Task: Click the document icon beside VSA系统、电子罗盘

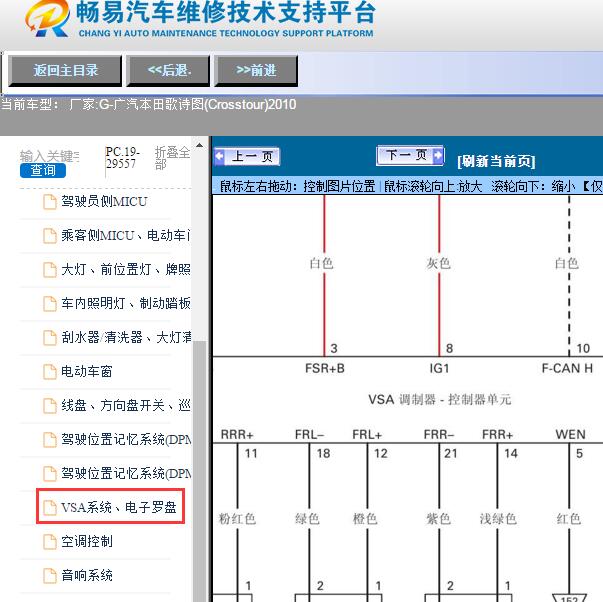Action: click(50, 507)
